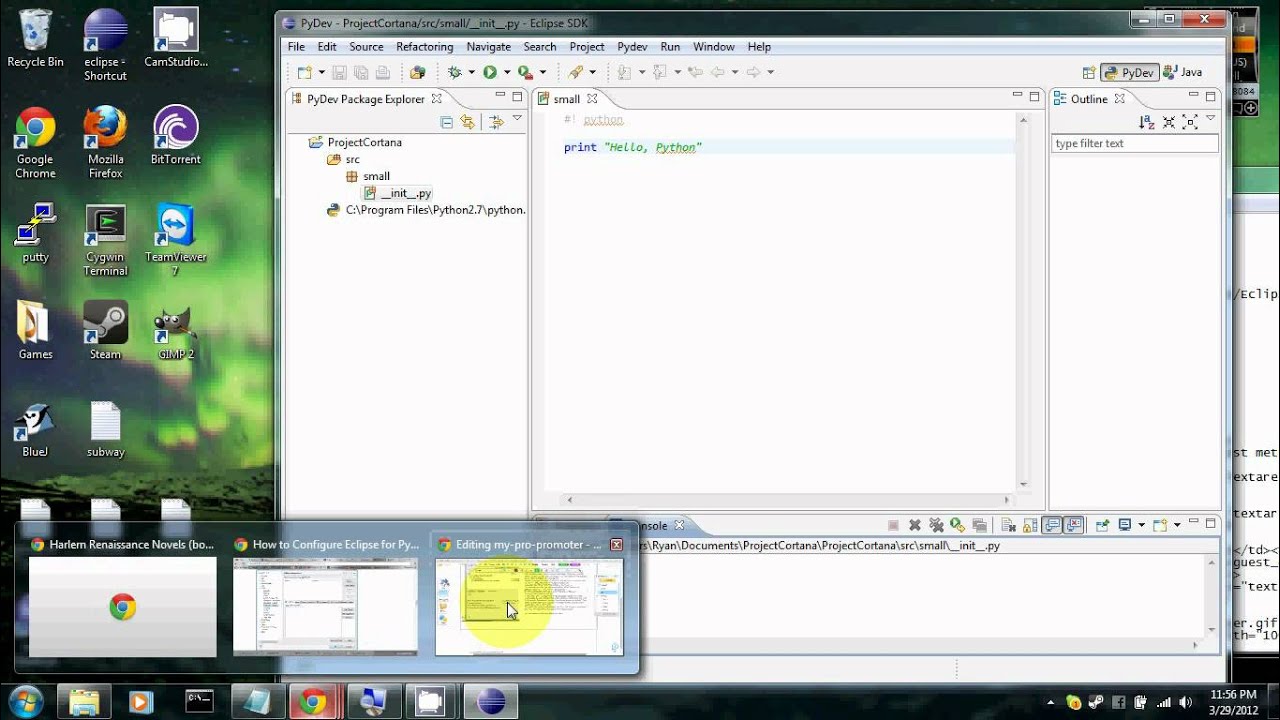The height and width of the screenshot is (720, 1280).
Task: Open the New file dropdown arrow
Action: click(322, 72)
